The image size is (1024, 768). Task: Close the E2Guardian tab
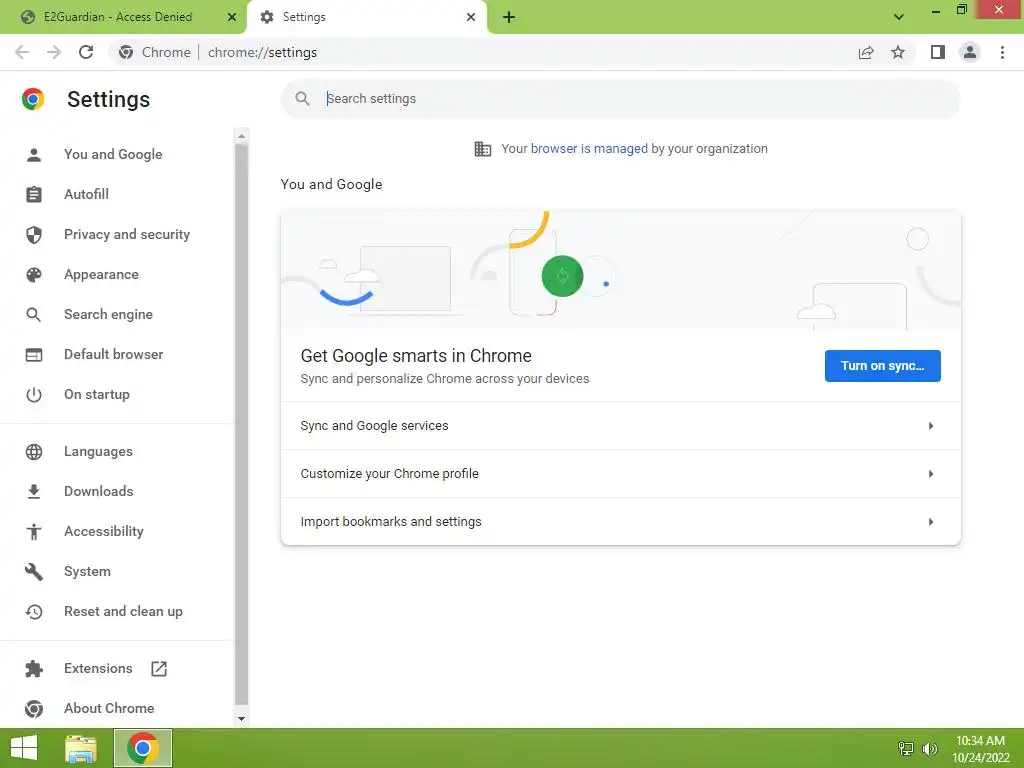coord(232,17)
